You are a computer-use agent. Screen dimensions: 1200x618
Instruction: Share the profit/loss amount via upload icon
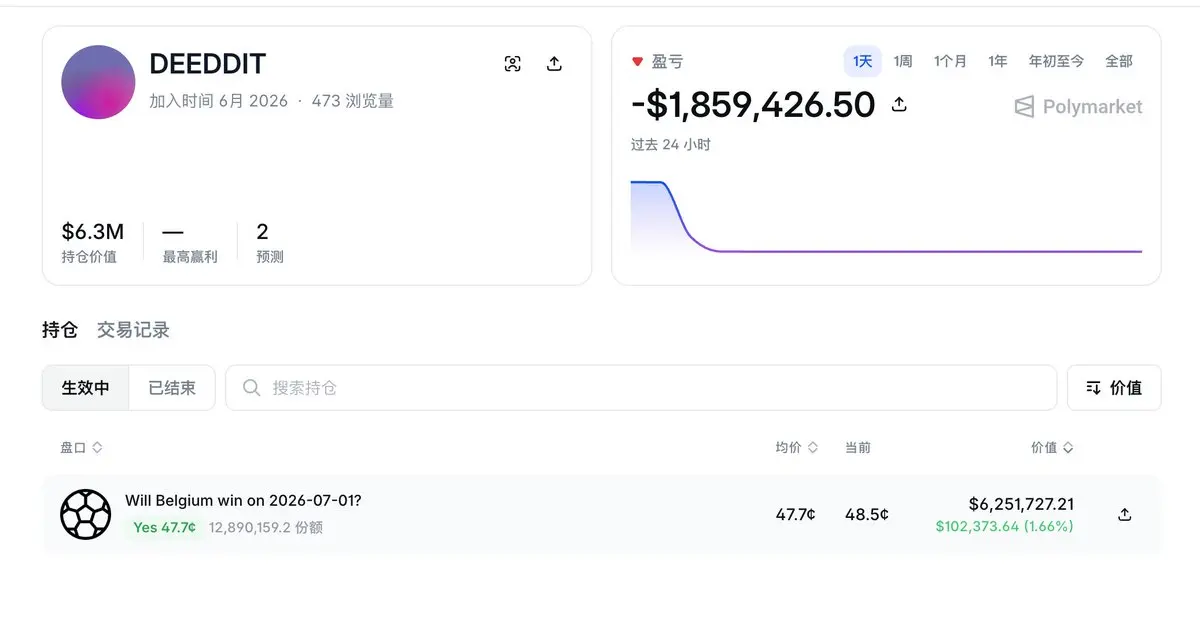(899, 104)
